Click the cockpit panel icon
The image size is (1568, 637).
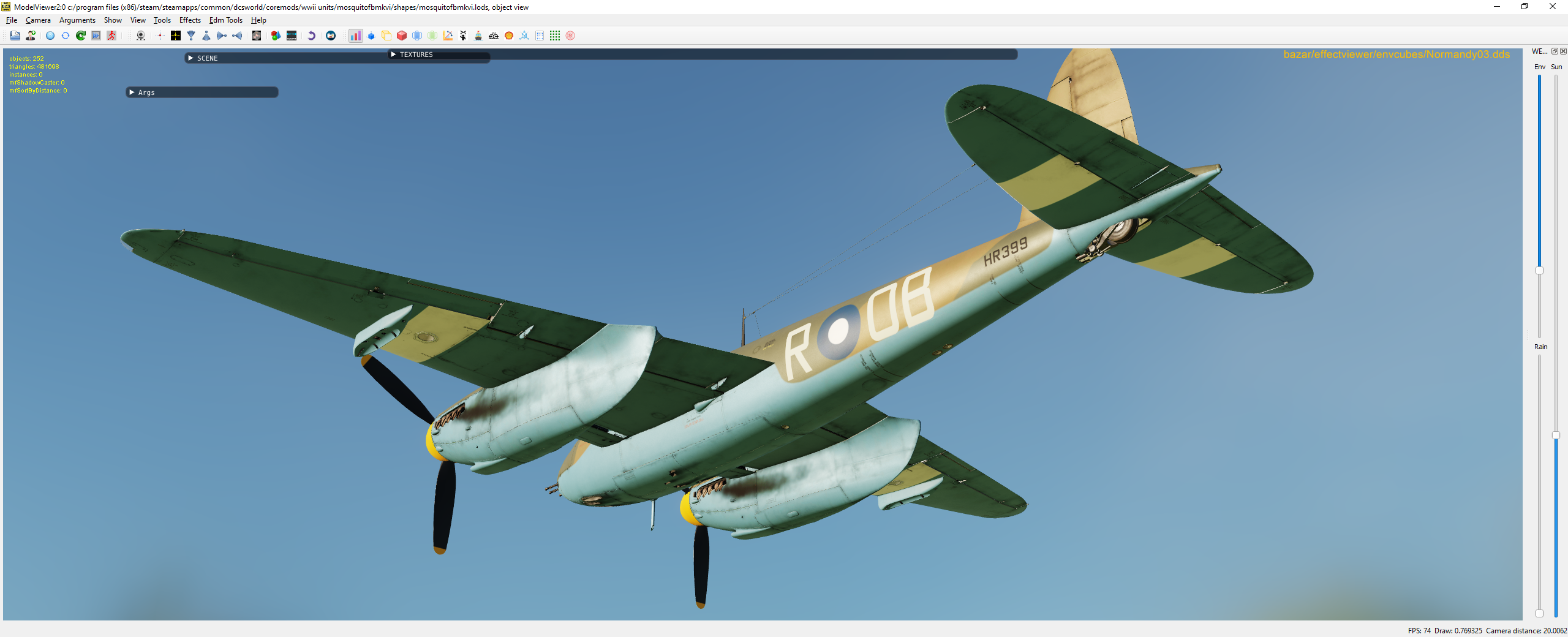pyautogui.click(x=292, y=36)
